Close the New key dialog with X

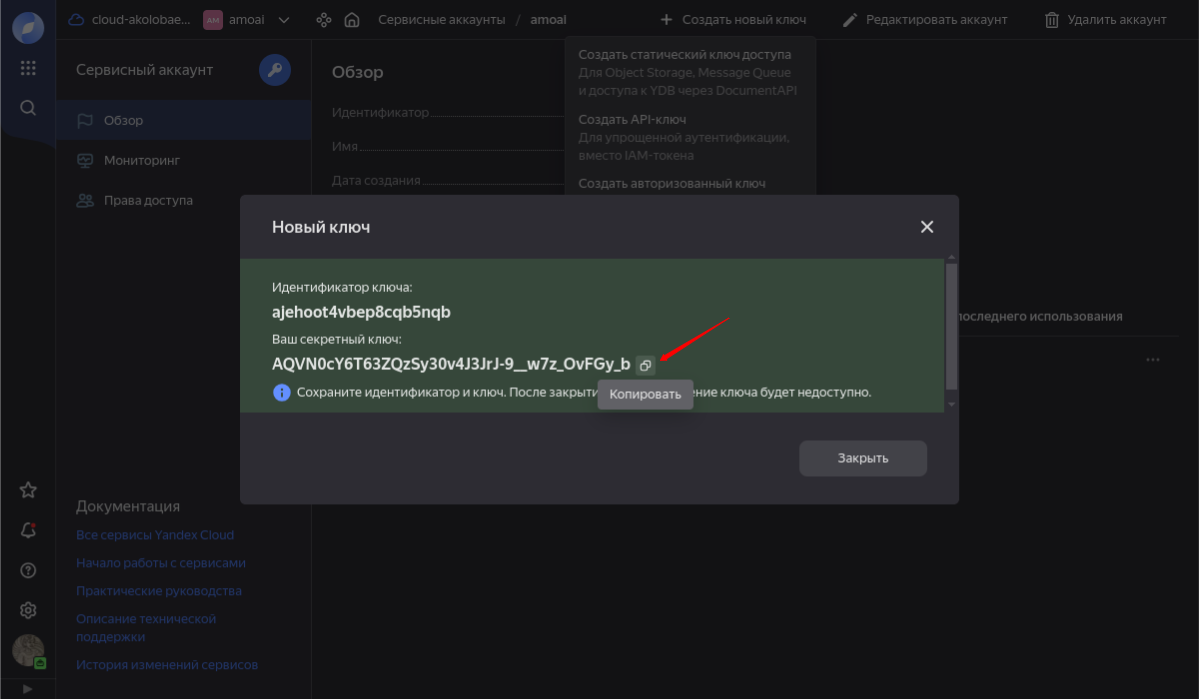tap(926, 227)
